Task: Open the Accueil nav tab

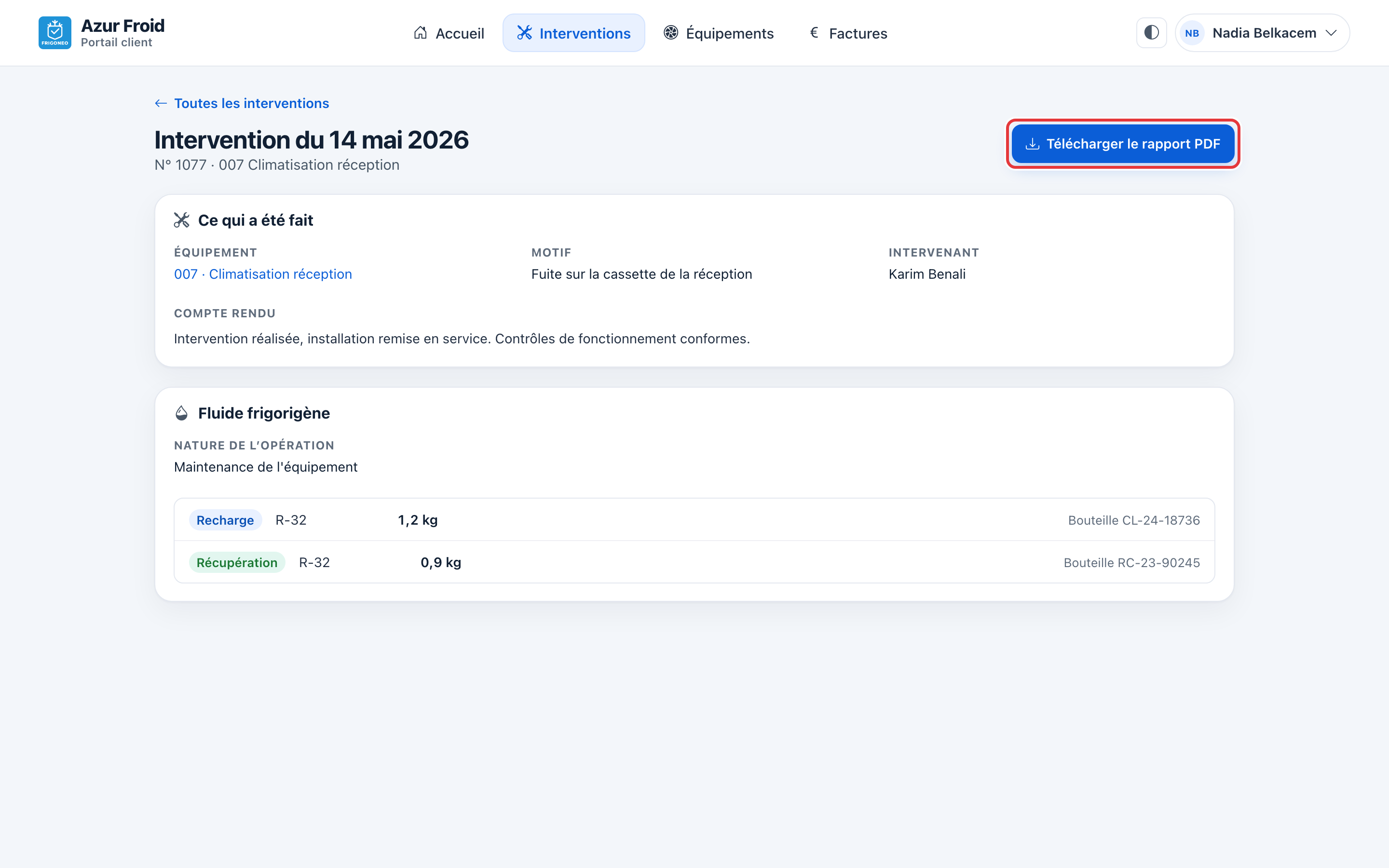Action: point(449,33)
